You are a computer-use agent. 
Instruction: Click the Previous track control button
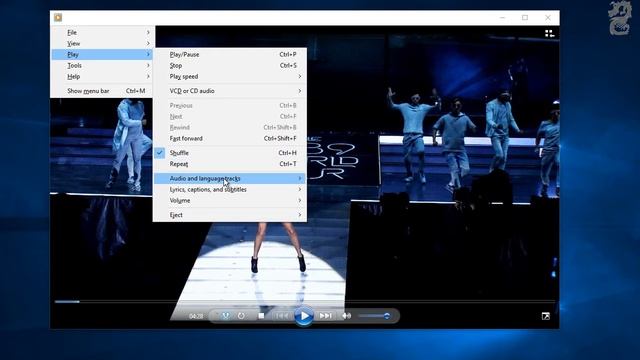click(x=282, y=316)
